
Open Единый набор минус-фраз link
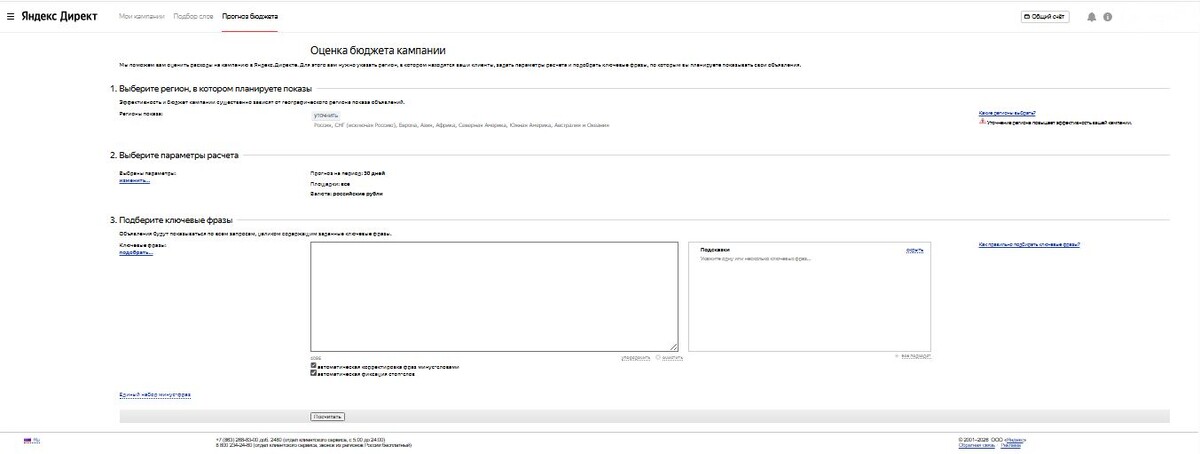coord(155,395)
